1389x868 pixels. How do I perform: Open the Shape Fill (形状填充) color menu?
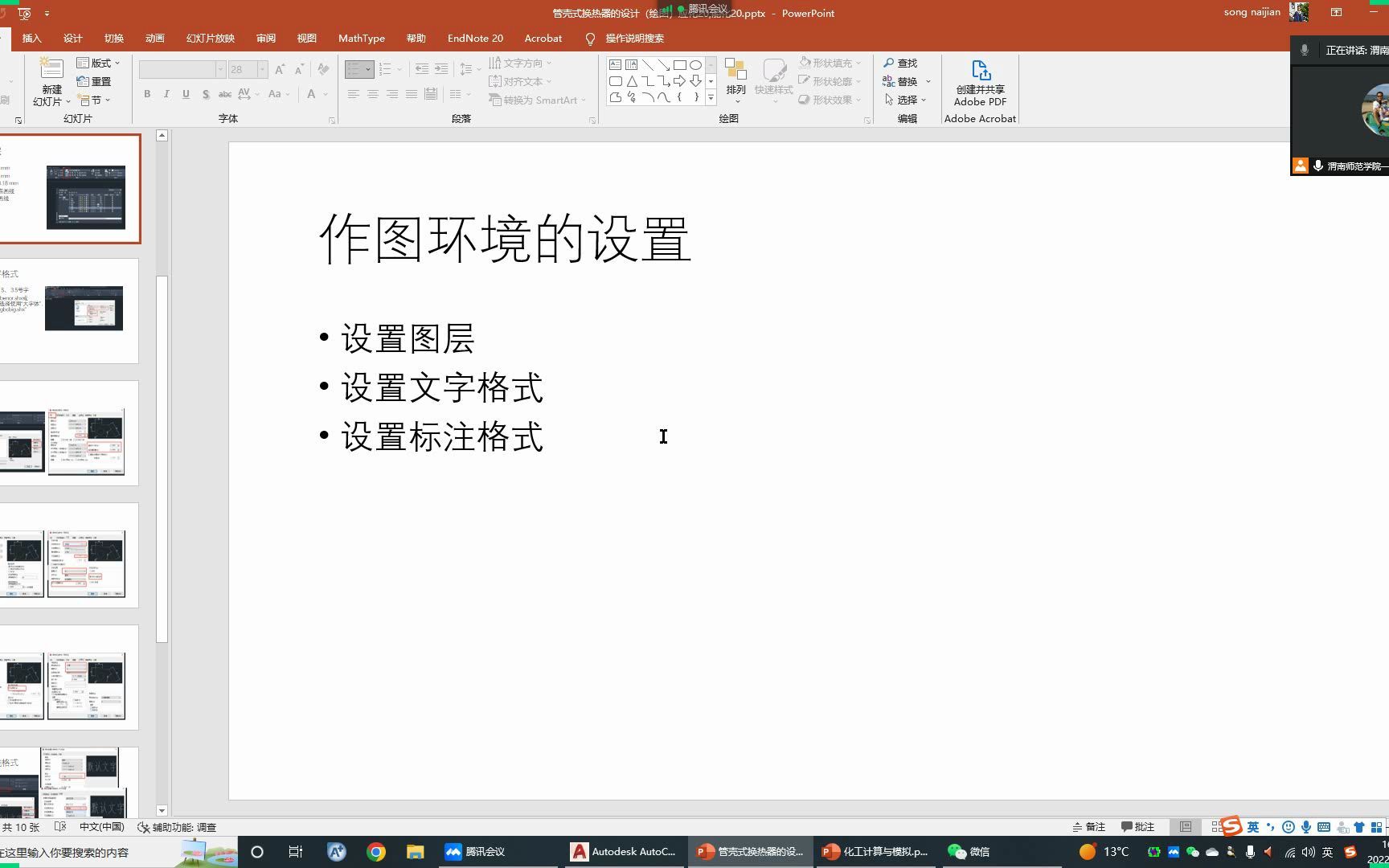(830, 63)
